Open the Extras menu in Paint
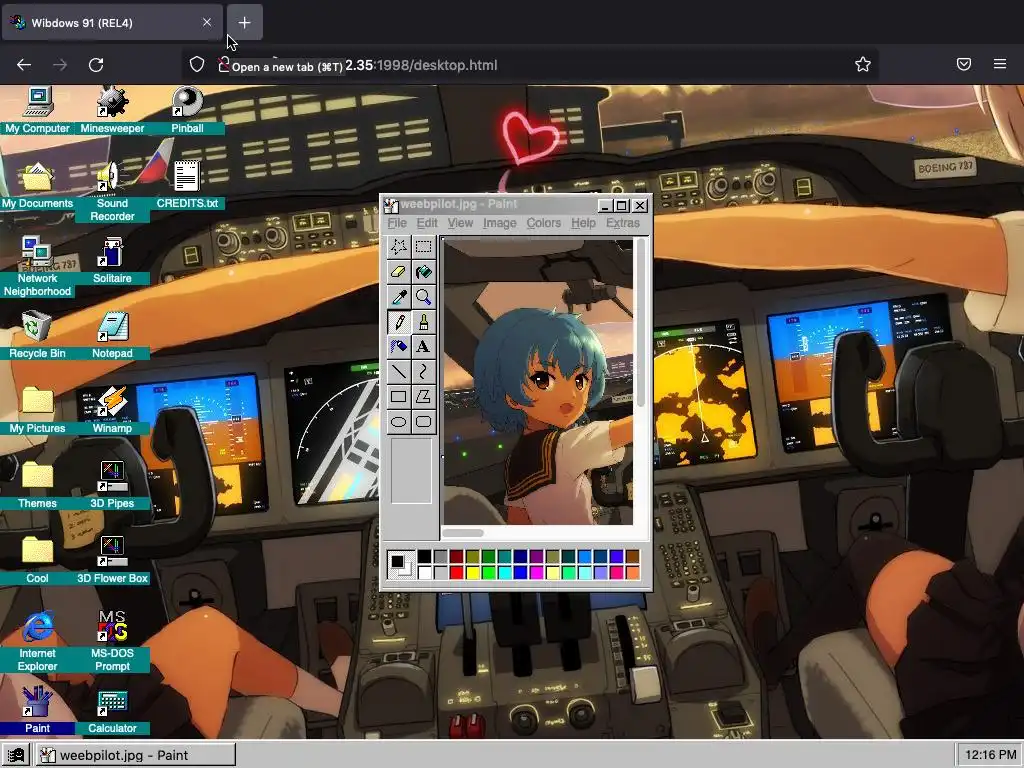Image resolution: width=1024 pixels, height=768 pixels. point(622,223)
